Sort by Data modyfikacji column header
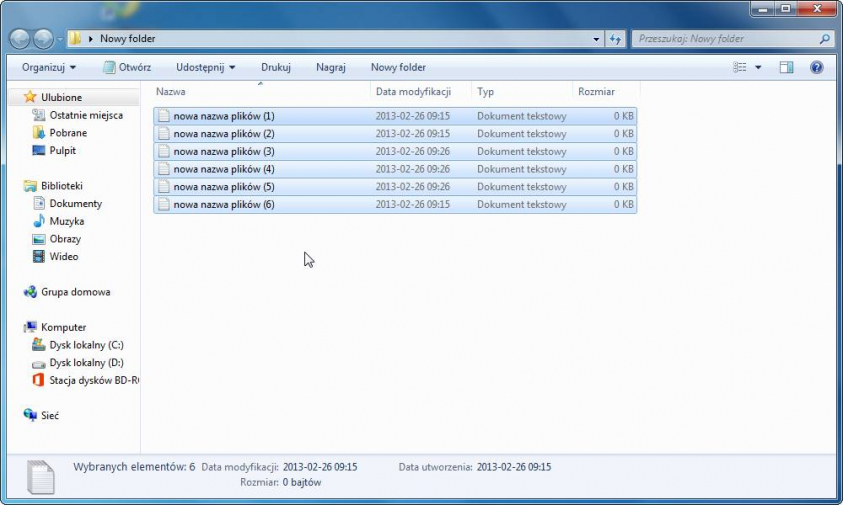The width and height of the screenshot is (843, 505). (x=413, y=91)
